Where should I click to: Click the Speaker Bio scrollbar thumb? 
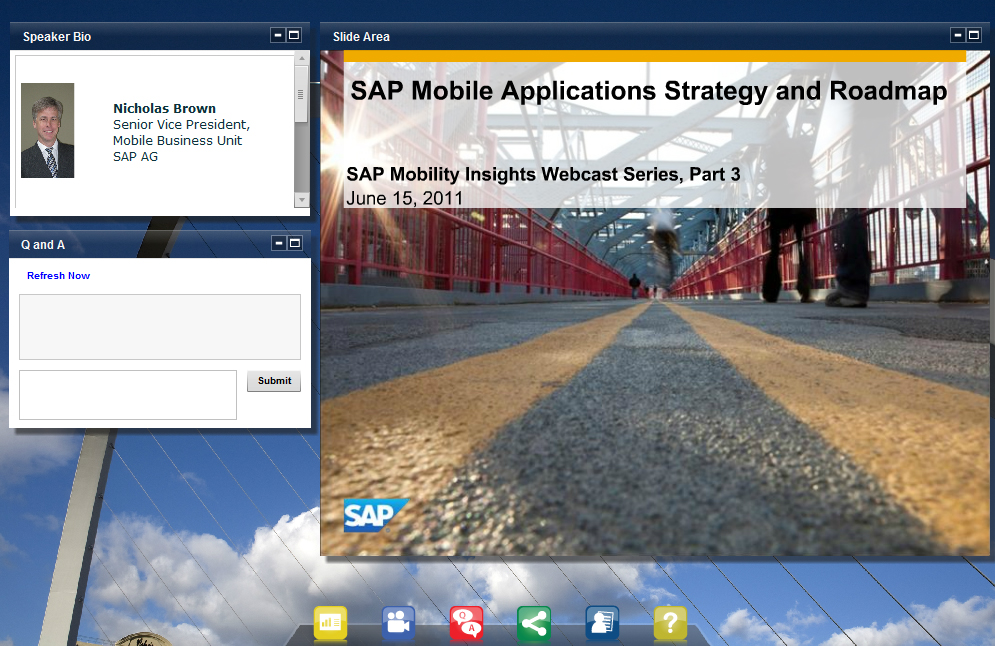(301, 94)
